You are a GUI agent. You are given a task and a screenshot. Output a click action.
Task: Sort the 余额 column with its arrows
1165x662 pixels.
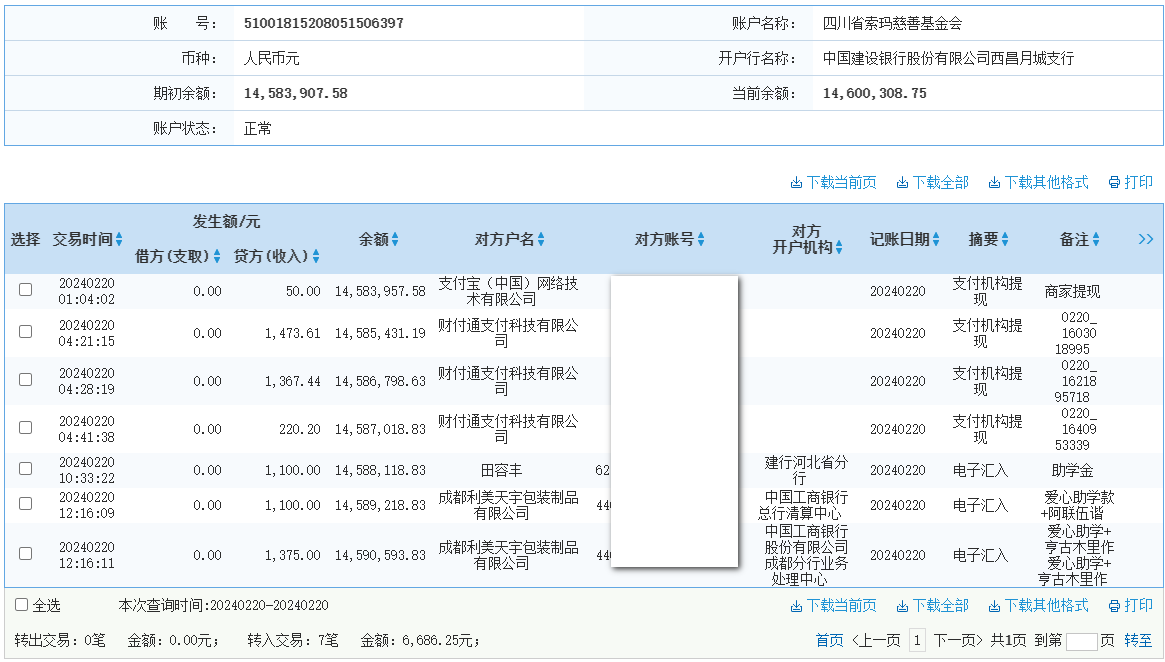395,239
